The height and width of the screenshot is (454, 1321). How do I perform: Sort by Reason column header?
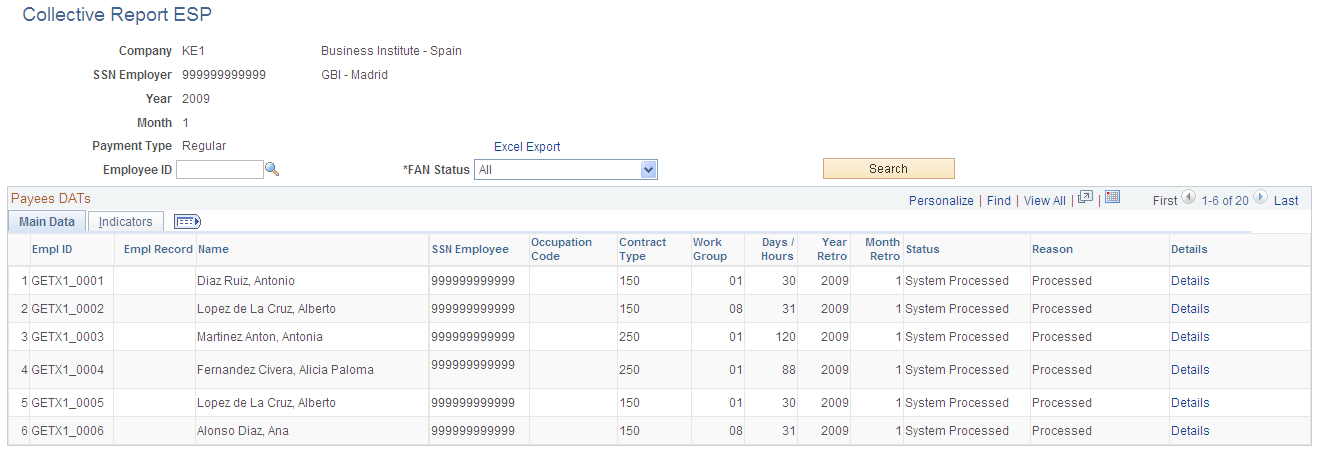pos(1052,249)
